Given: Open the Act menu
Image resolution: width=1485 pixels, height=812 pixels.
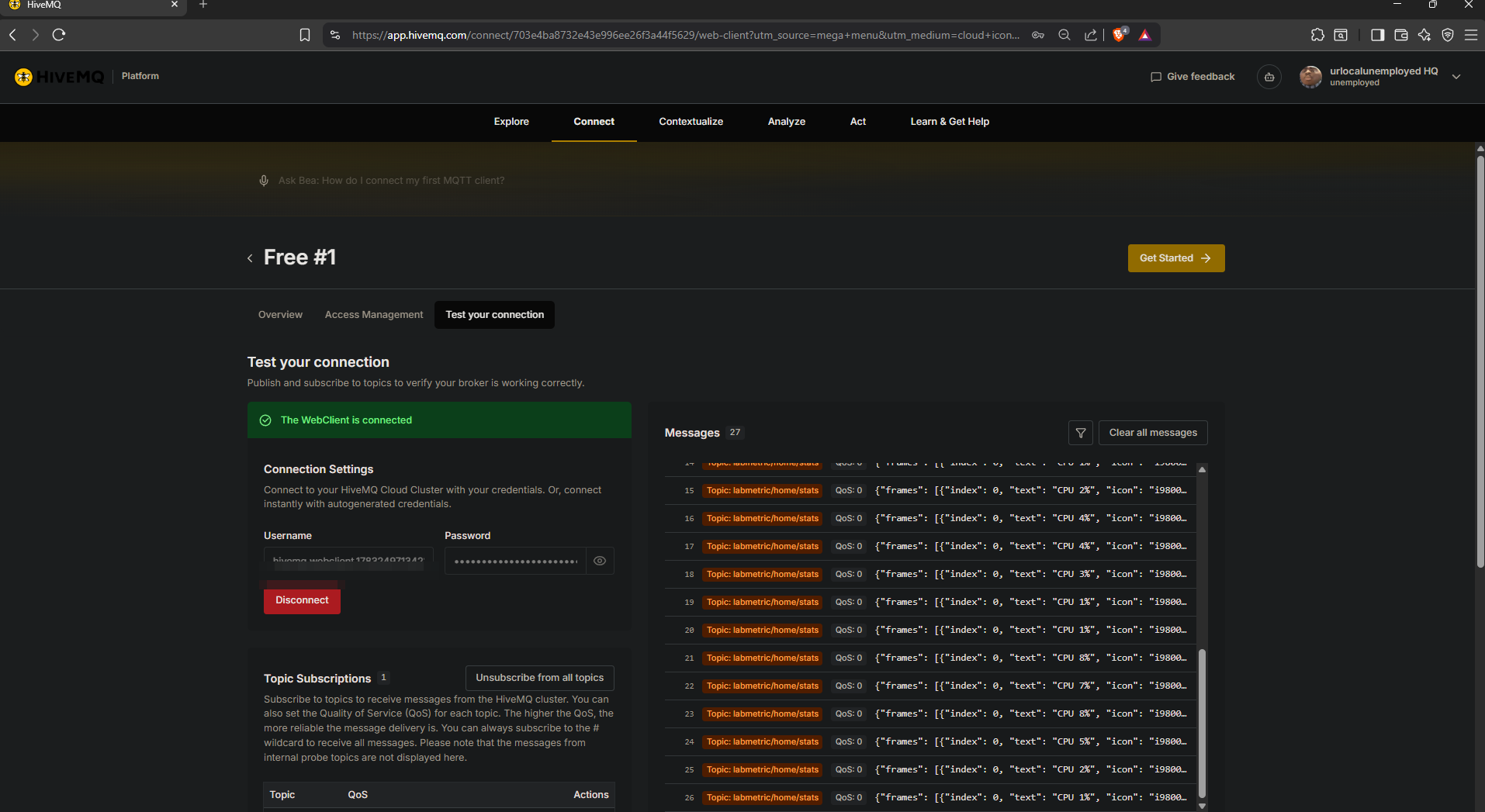Looking at the screenshot, I should 858,122.
